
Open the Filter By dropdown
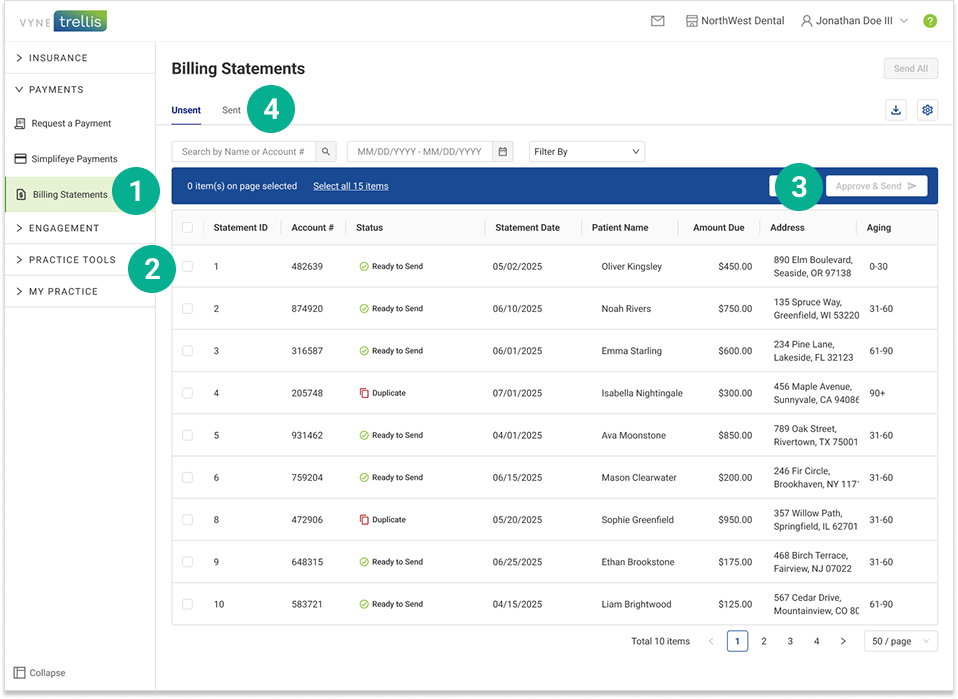(587, 152)
